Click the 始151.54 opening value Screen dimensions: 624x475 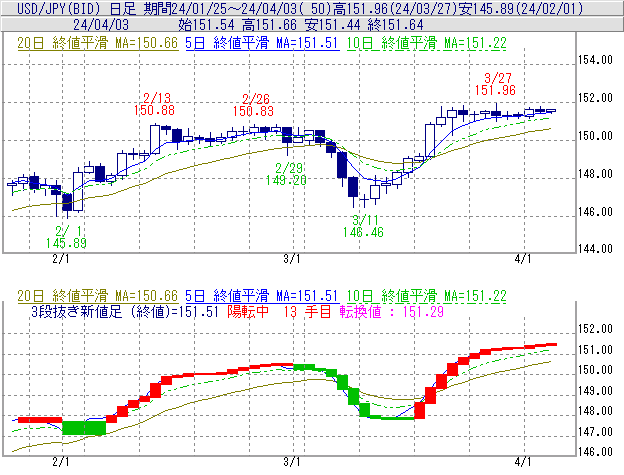pyautogui.click(x=206, y=25)
